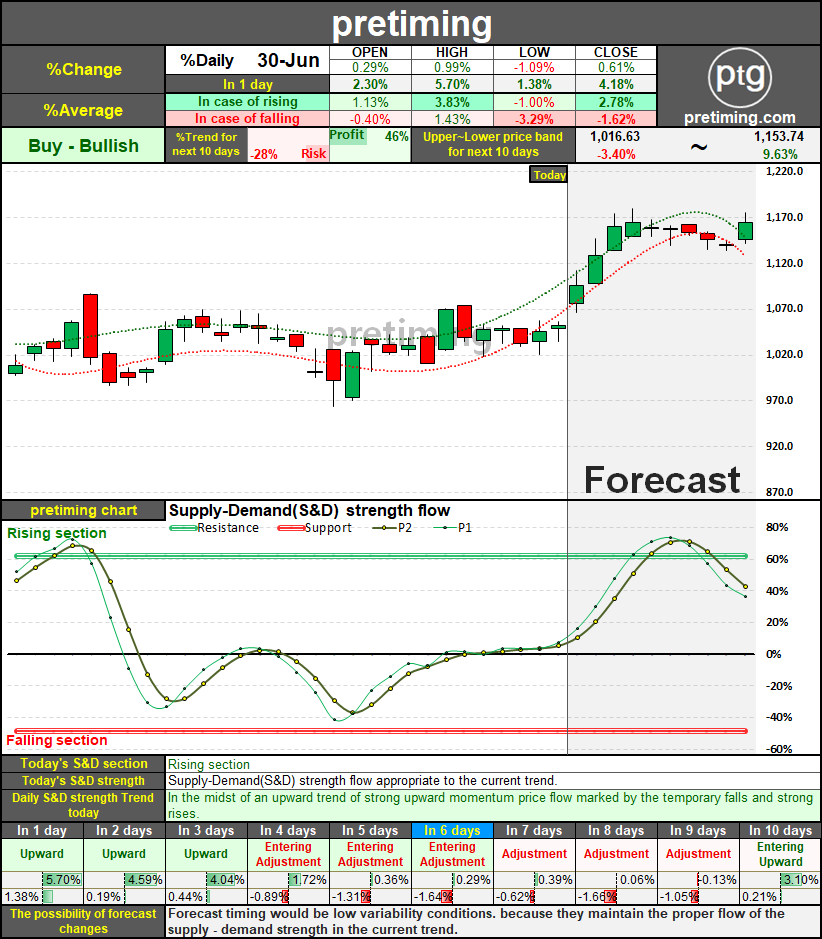Click the pretiming chart label
The height and width of the screenshot is (939, 822).
(83, 510)
